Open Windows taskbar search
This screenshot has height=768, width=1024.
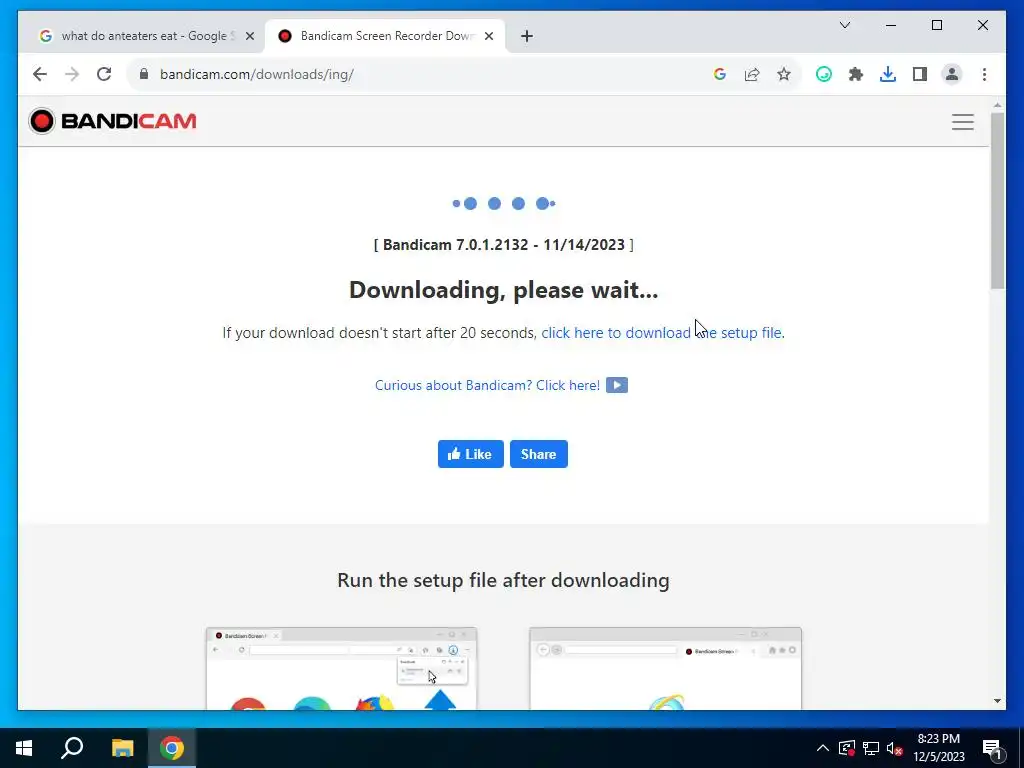click(72, 748)
